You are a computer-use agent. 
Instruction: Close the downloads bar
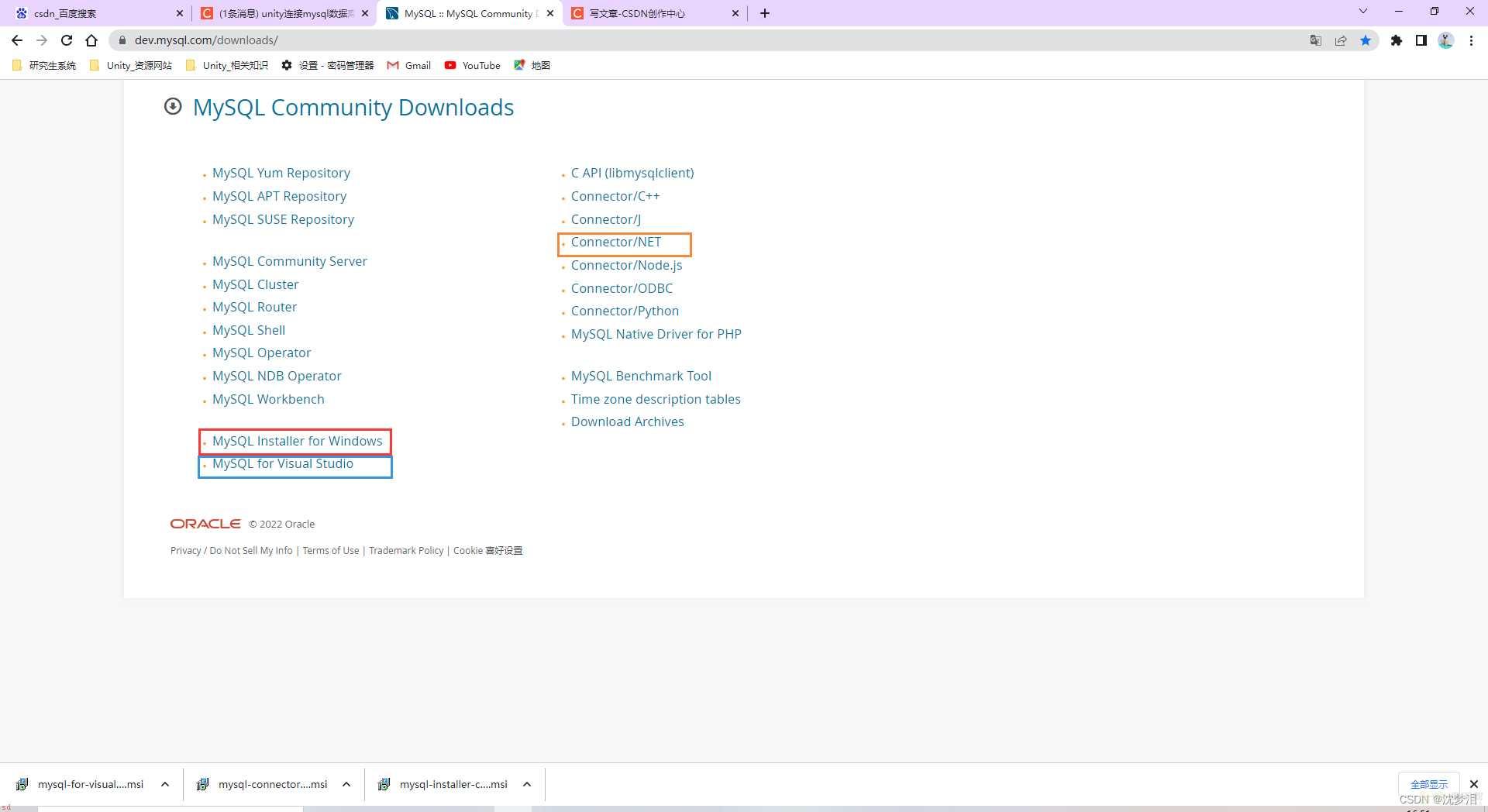point(1474,784)
